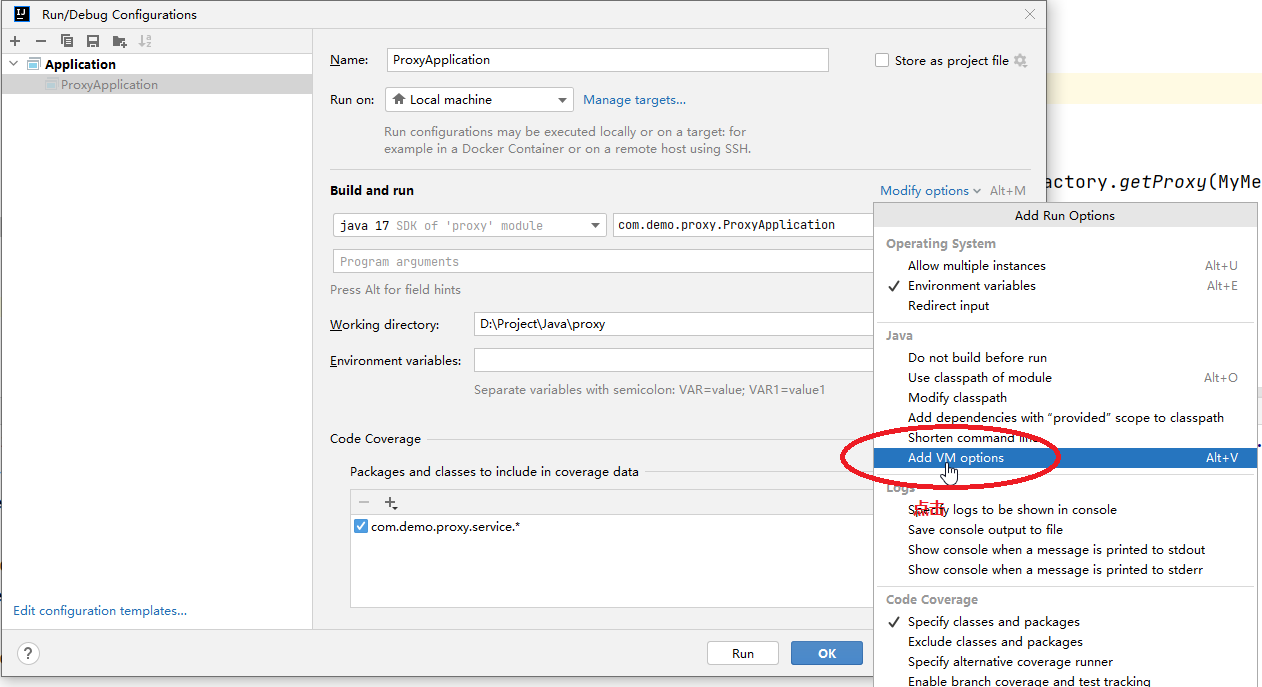The width and height of the screenshot is (1262, 687).
Task: Select Add VM options menu item
Action: pos(955,458)
